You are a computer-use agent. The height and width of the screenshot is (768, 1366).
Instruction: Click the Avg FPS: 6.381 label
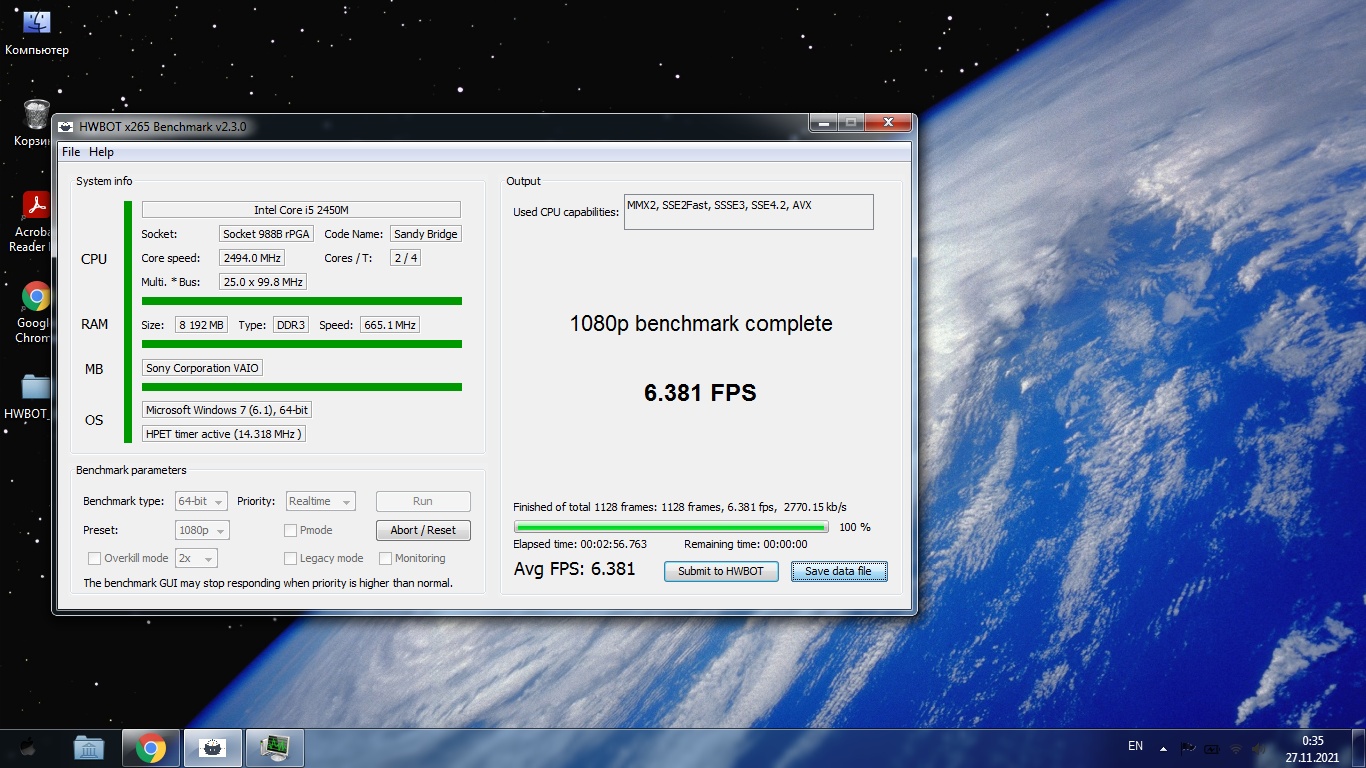click(575, 569)
